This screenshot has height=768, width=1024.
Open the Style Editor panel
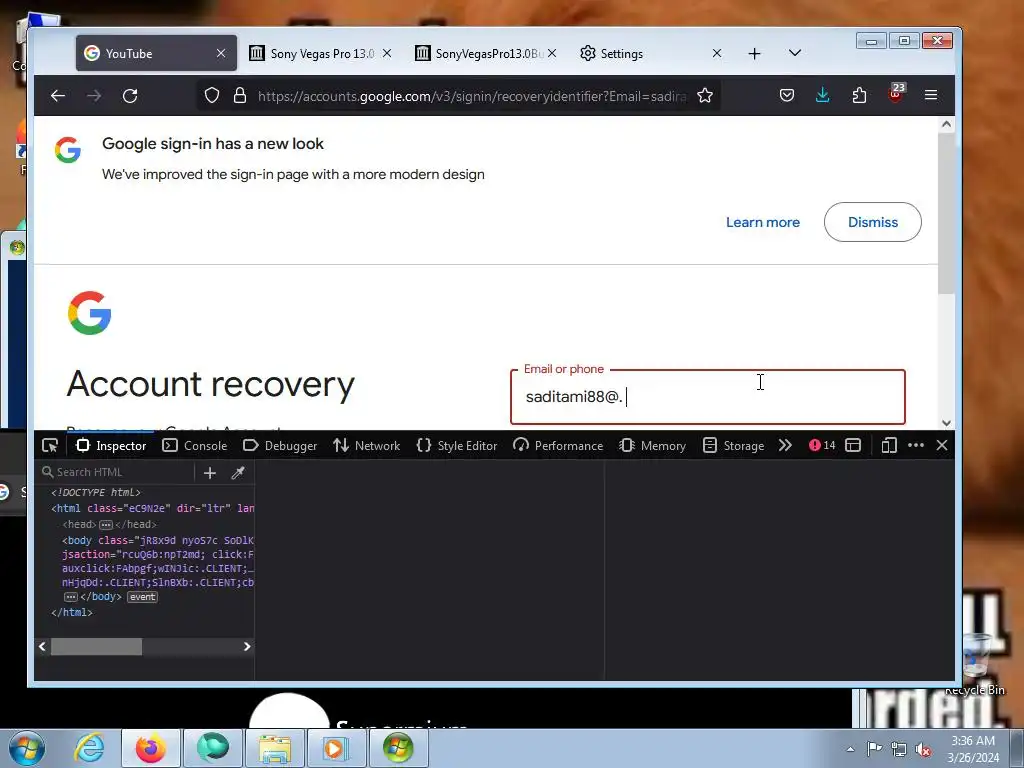(456, 445)
